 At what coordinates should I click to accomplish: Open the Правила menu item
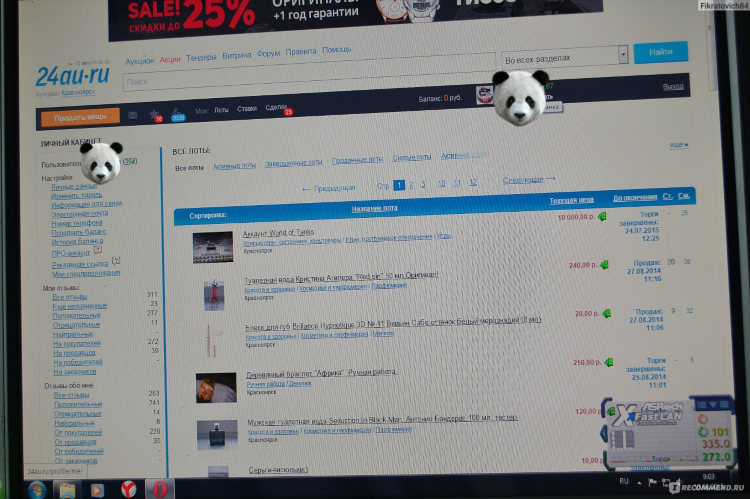300,52
